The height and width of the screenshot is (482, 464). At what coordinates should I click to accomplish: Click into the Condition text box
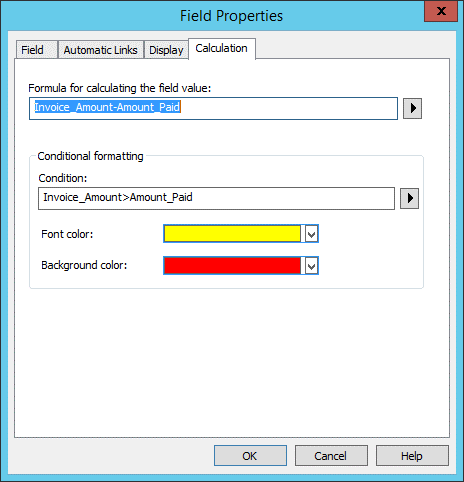[216, 198]
